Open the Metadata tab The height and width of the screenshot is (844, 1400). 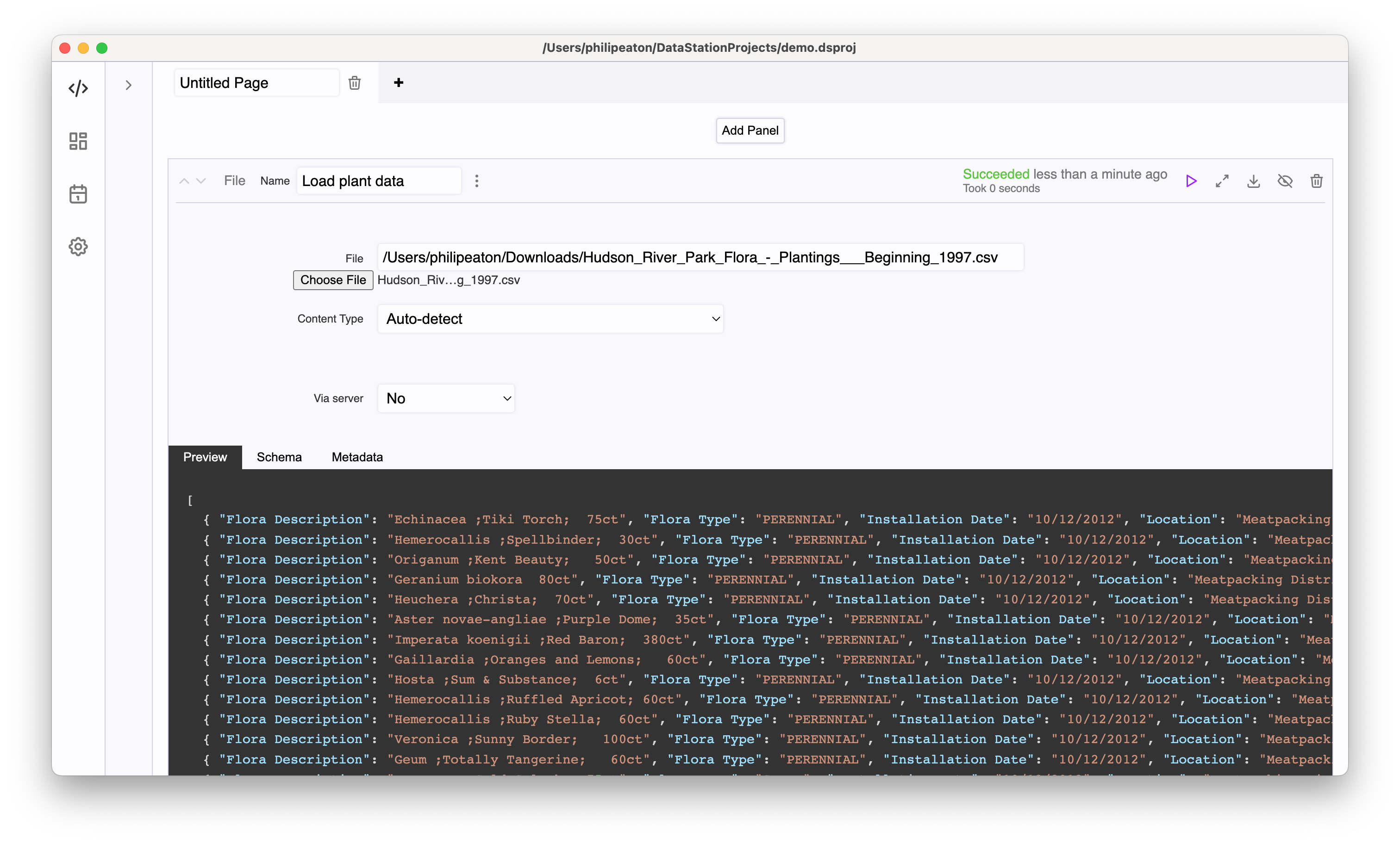(357, 457)
